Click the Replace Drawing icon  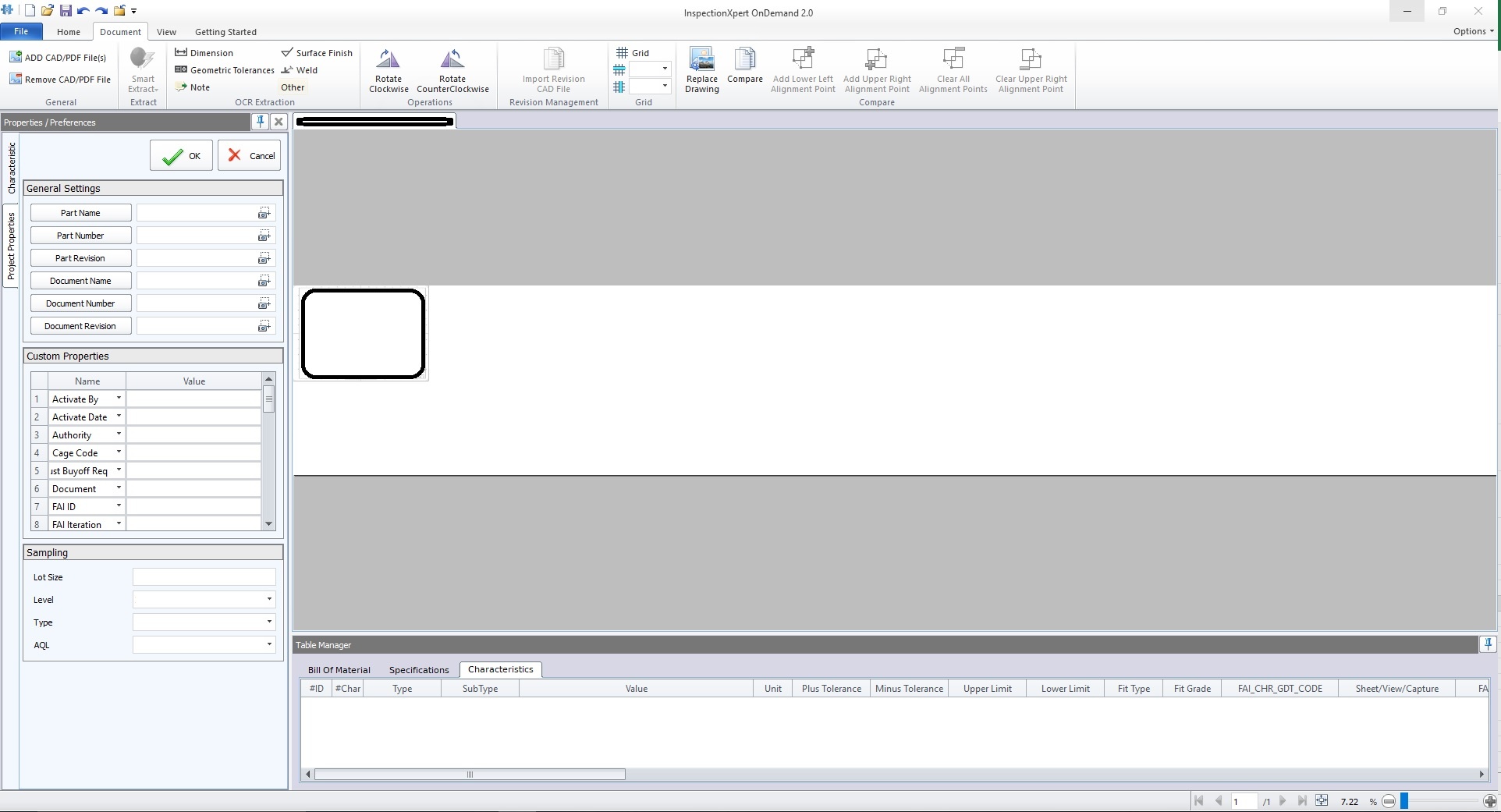click(701, 70)
